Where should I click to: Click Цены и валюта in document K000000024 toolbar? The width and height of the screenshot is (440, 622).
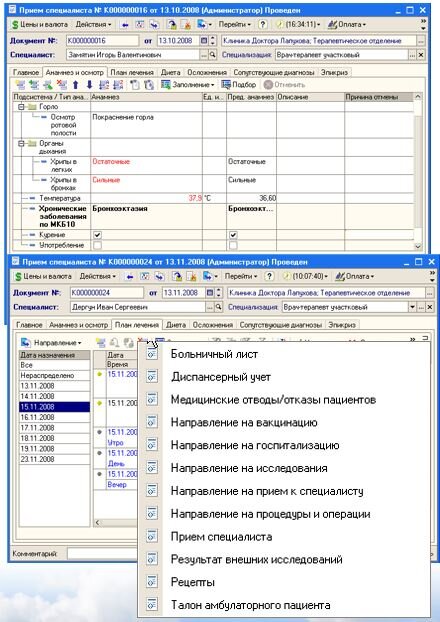pos(43,276)
